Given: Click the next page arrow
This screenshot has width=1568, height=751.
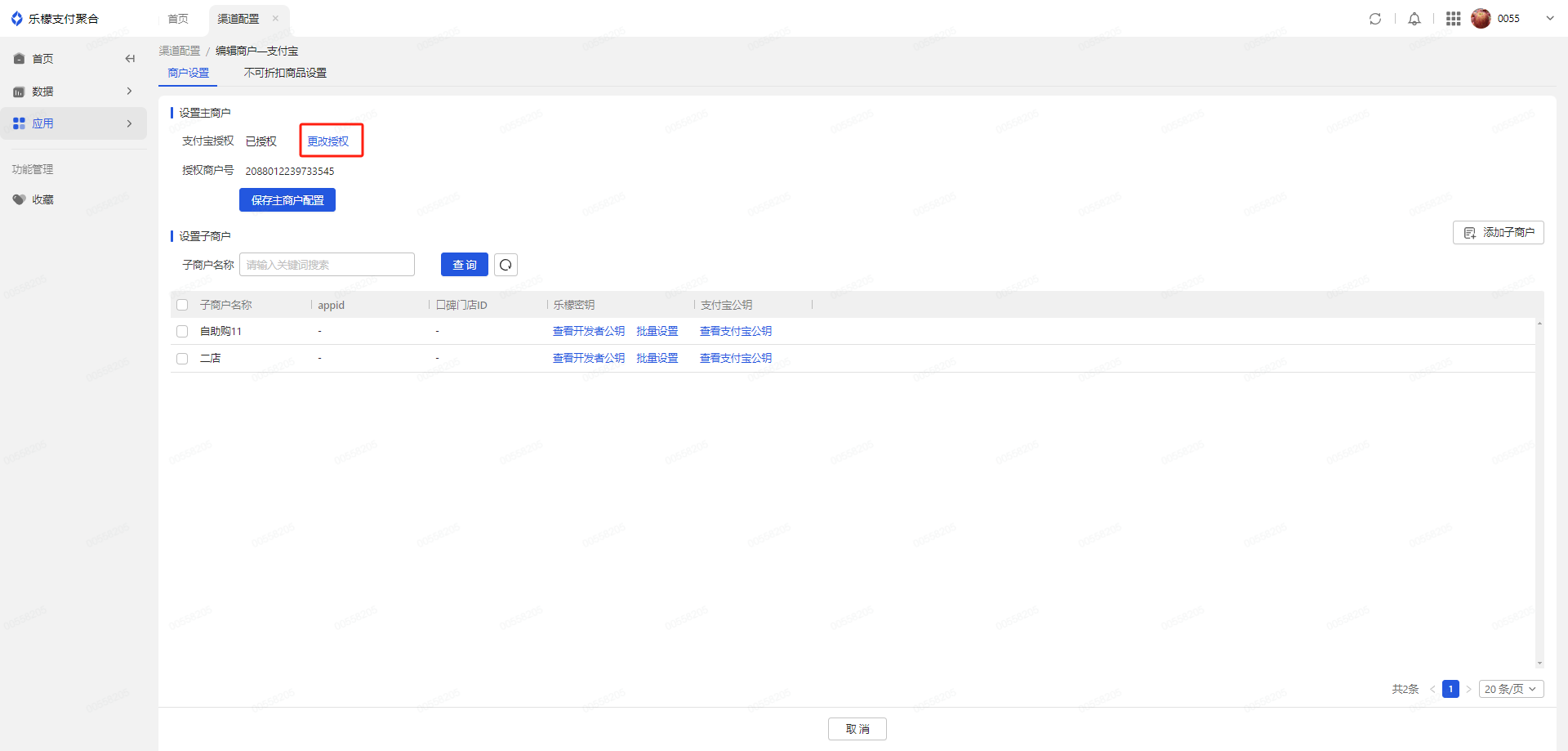Looking at the screenshot, I should tap(1468, 689).
